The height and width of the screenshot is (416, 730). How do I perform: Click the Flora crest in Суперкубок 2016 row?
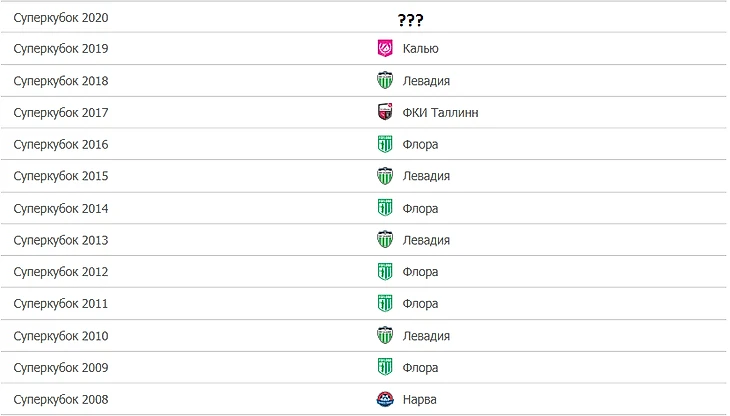coord(385,144)
